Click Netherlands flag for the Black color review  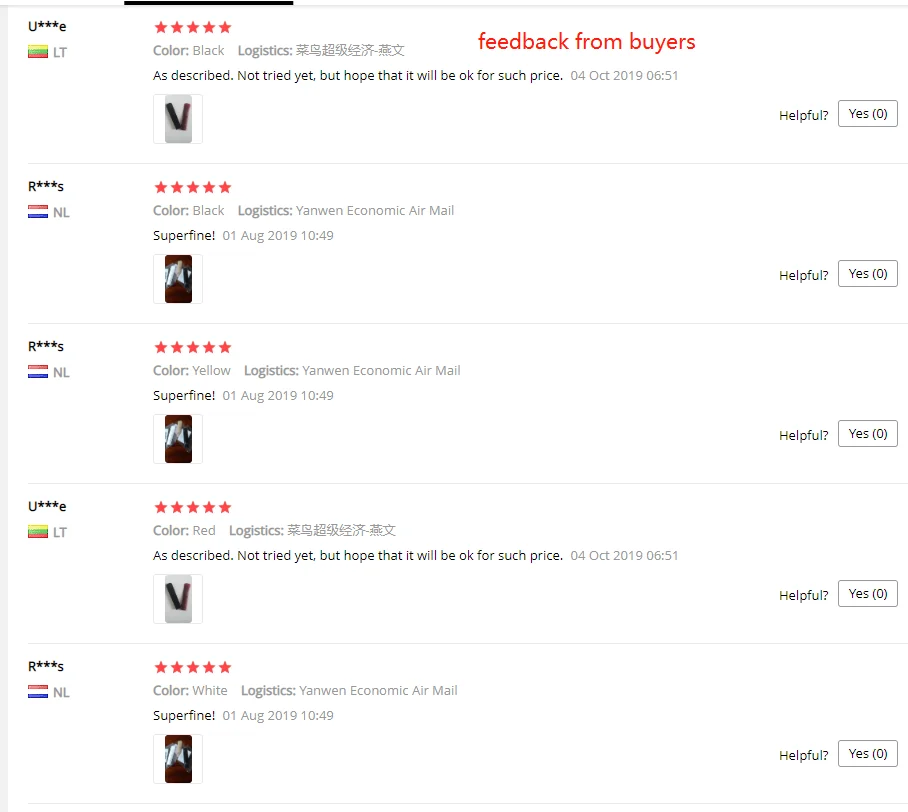38,212
